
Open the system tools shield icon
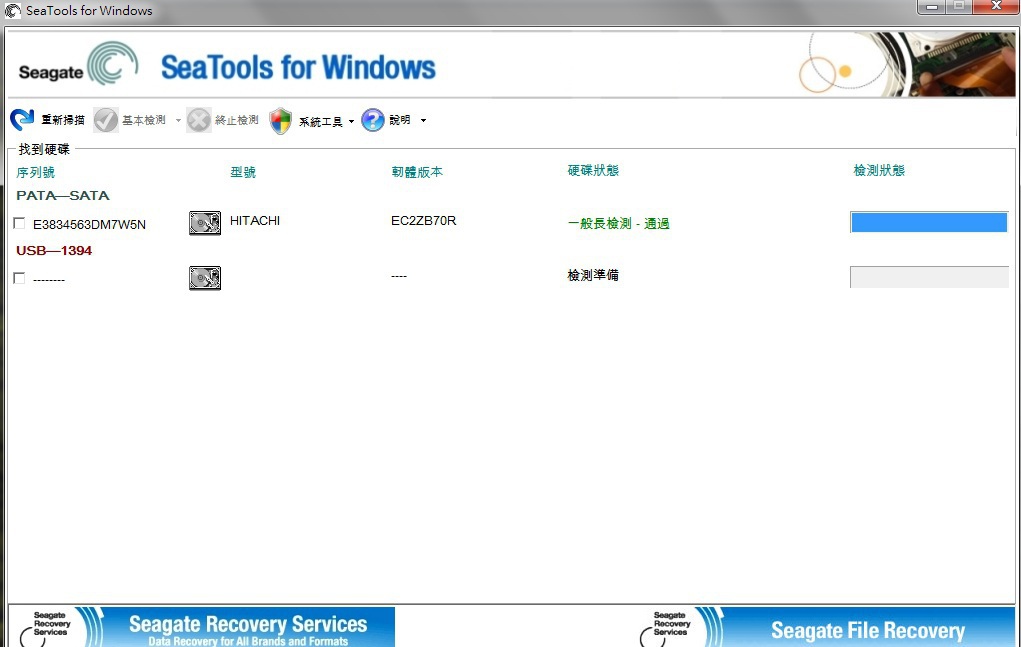(281, 121)
